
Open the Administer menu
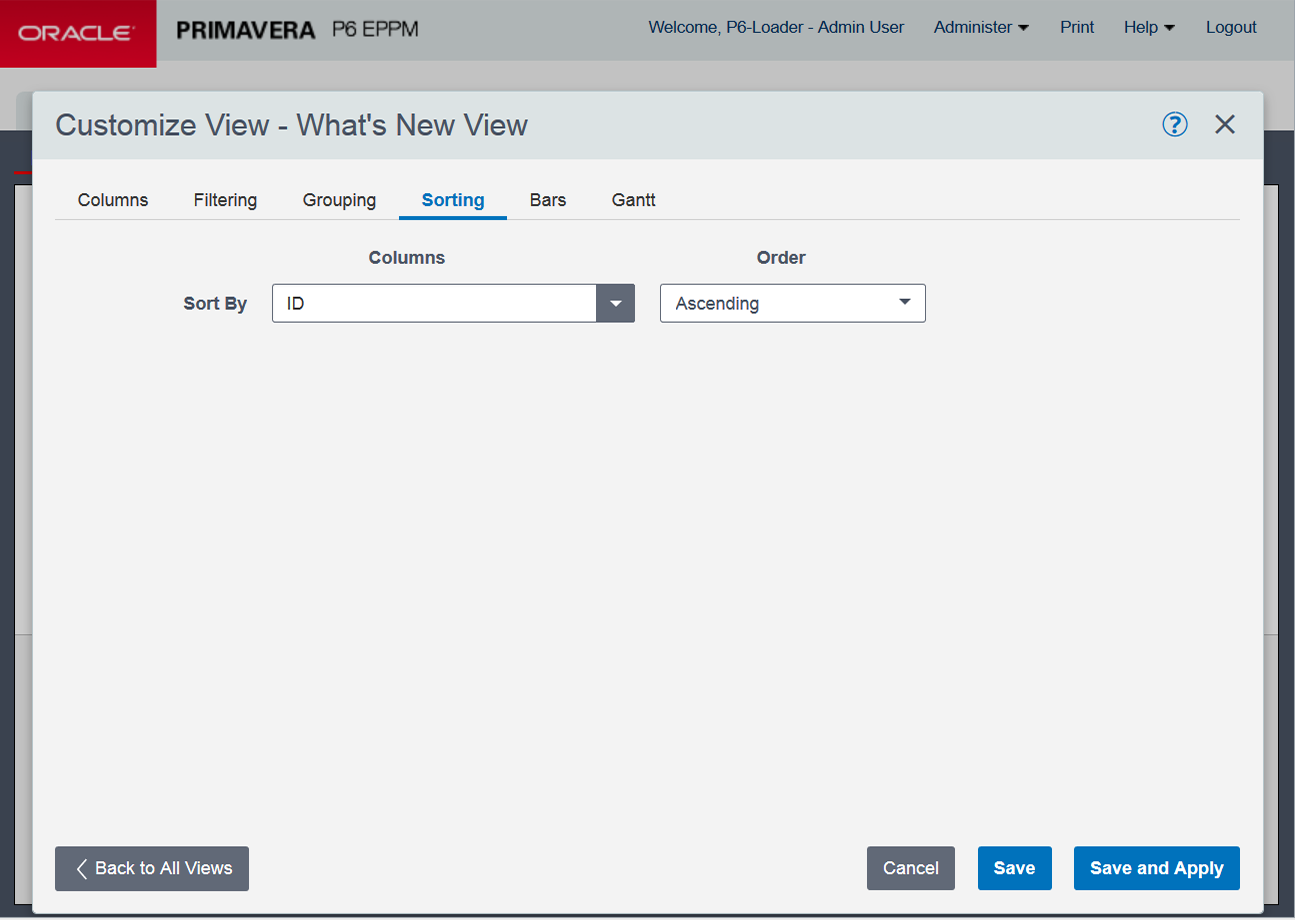tap(981, 28)
